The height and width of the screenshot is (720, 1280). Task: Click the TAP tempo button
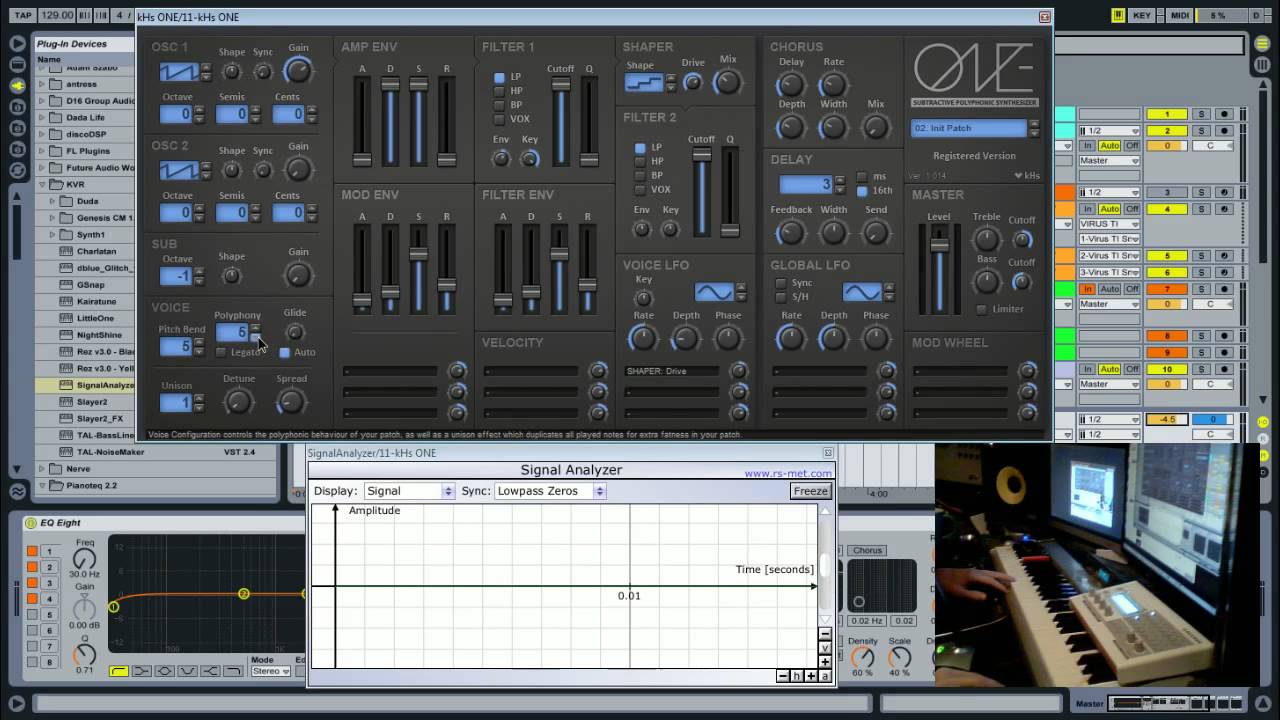23,15
